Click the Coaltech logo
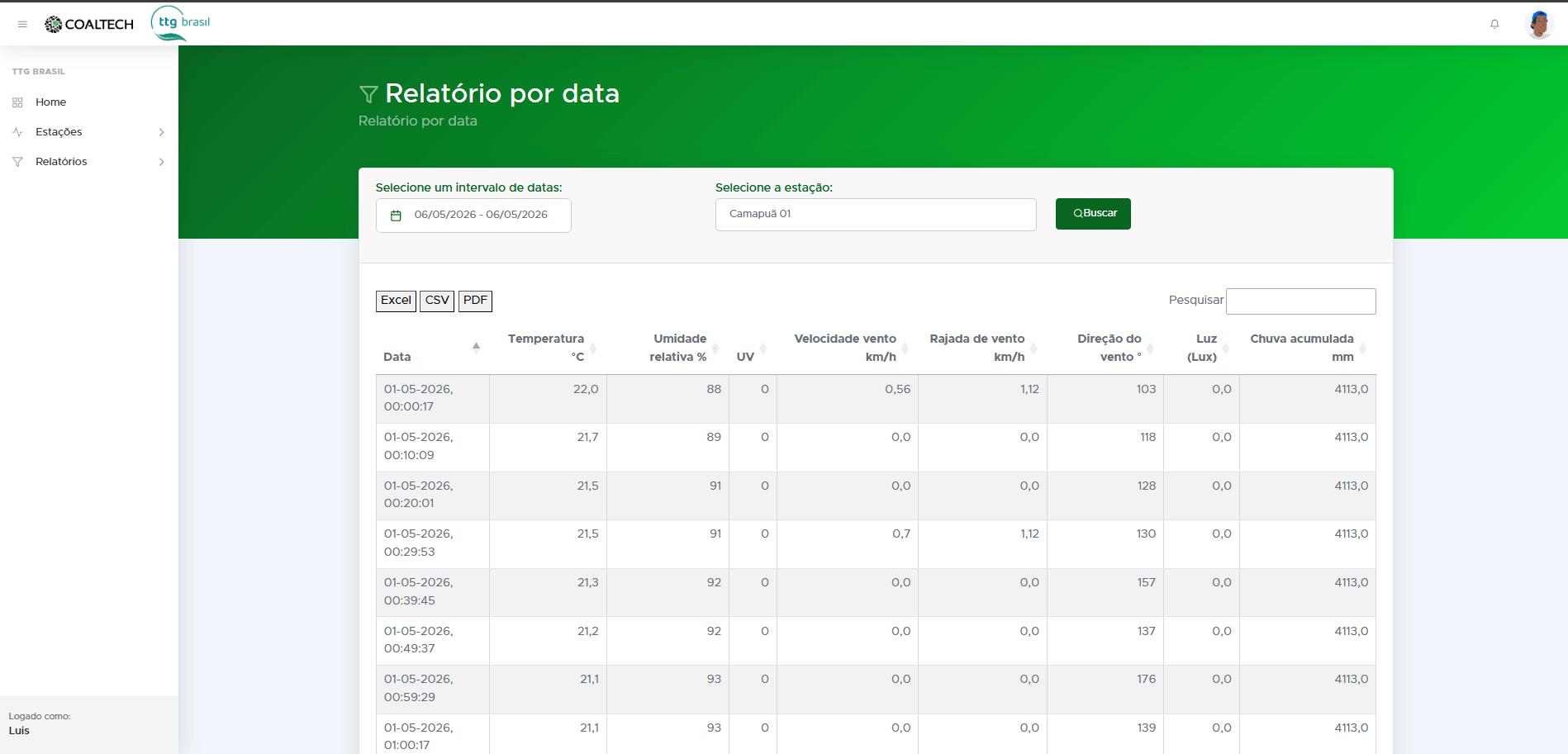 pyautogui.click(x=89, y=24)
